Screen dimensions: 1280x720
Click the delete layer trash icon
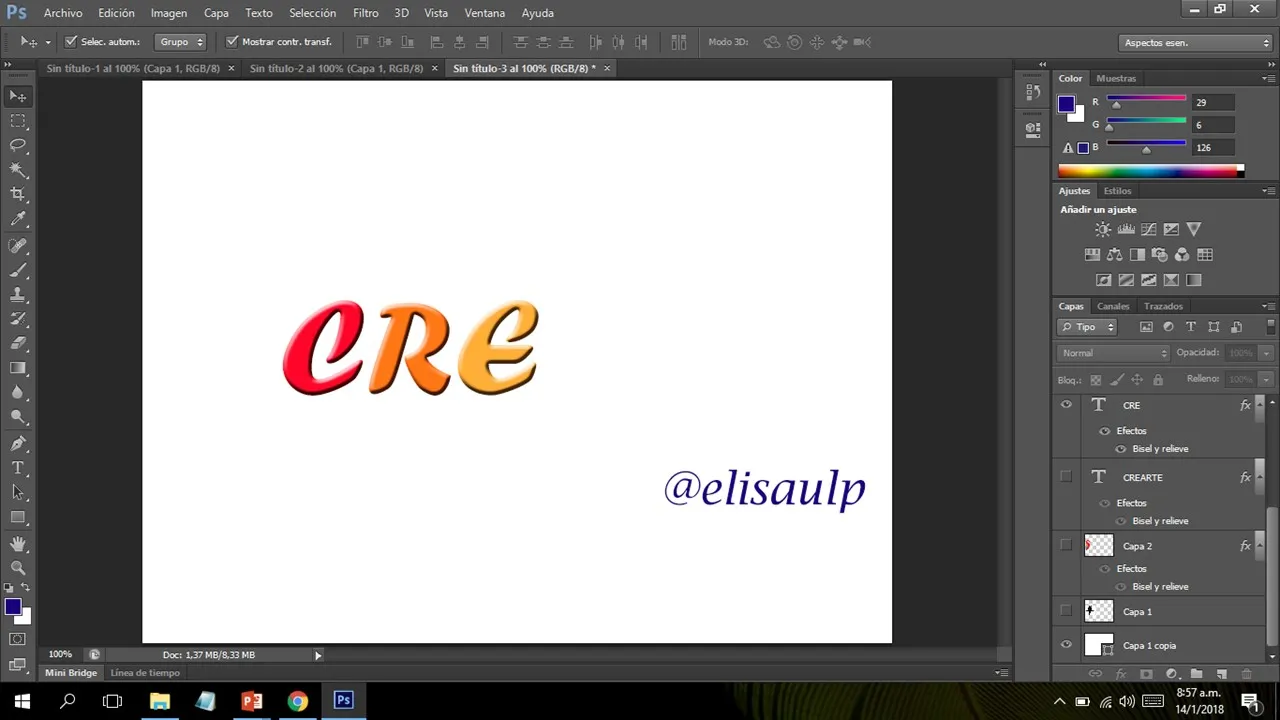(1246, 674)
